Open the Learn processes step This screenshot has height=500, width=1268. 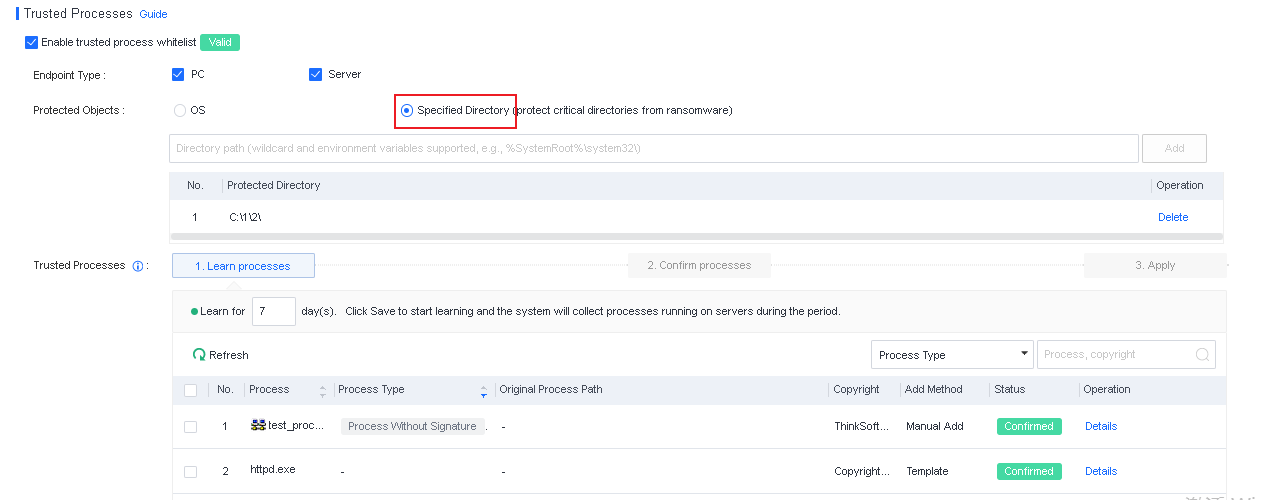(243, 266)
